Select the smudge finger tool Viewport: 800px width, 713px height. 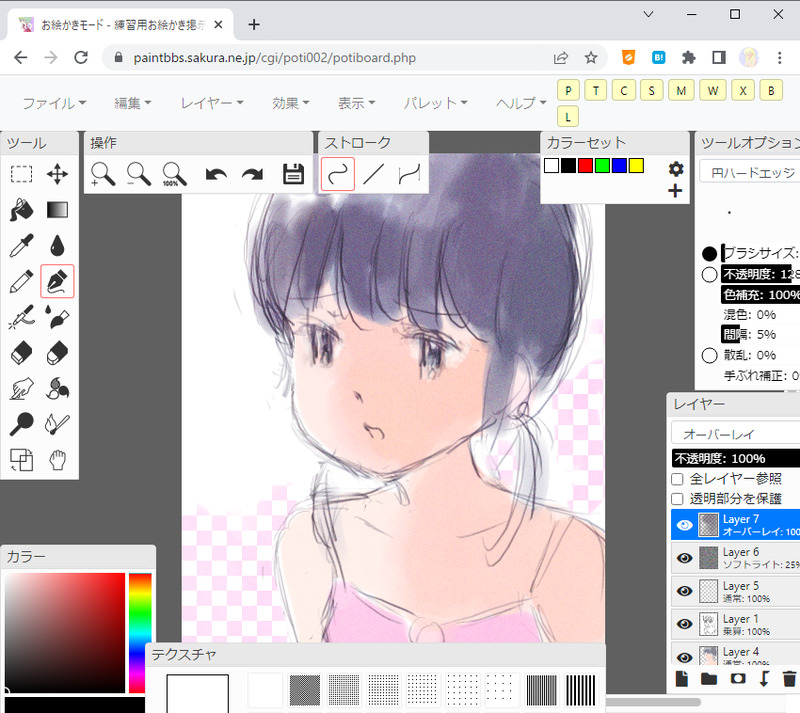pyautogui.click(x=21, y=388)
